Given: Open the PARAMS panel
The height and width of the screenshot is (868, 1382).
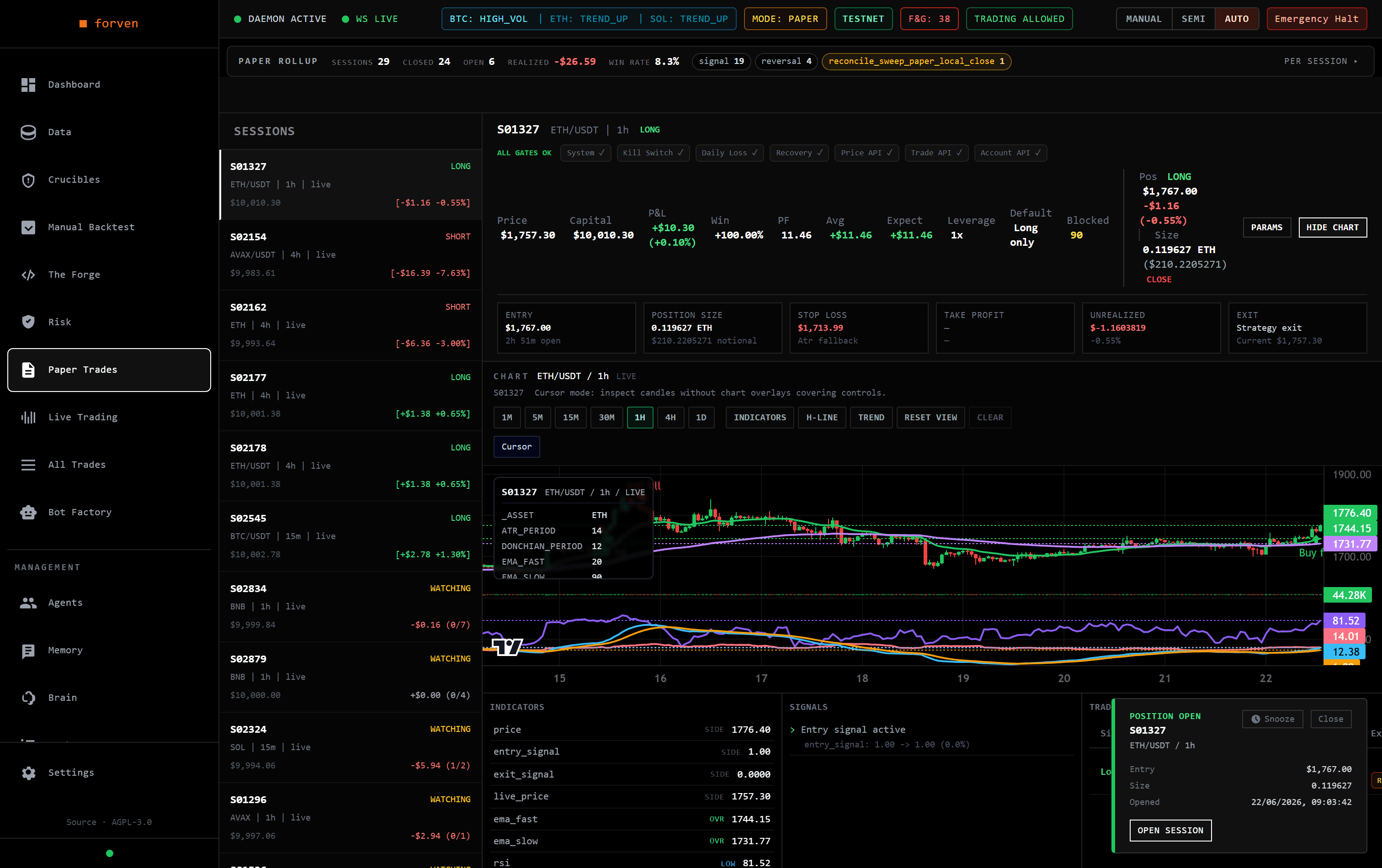Looking at the screenshot, I should pos(1267,227).
